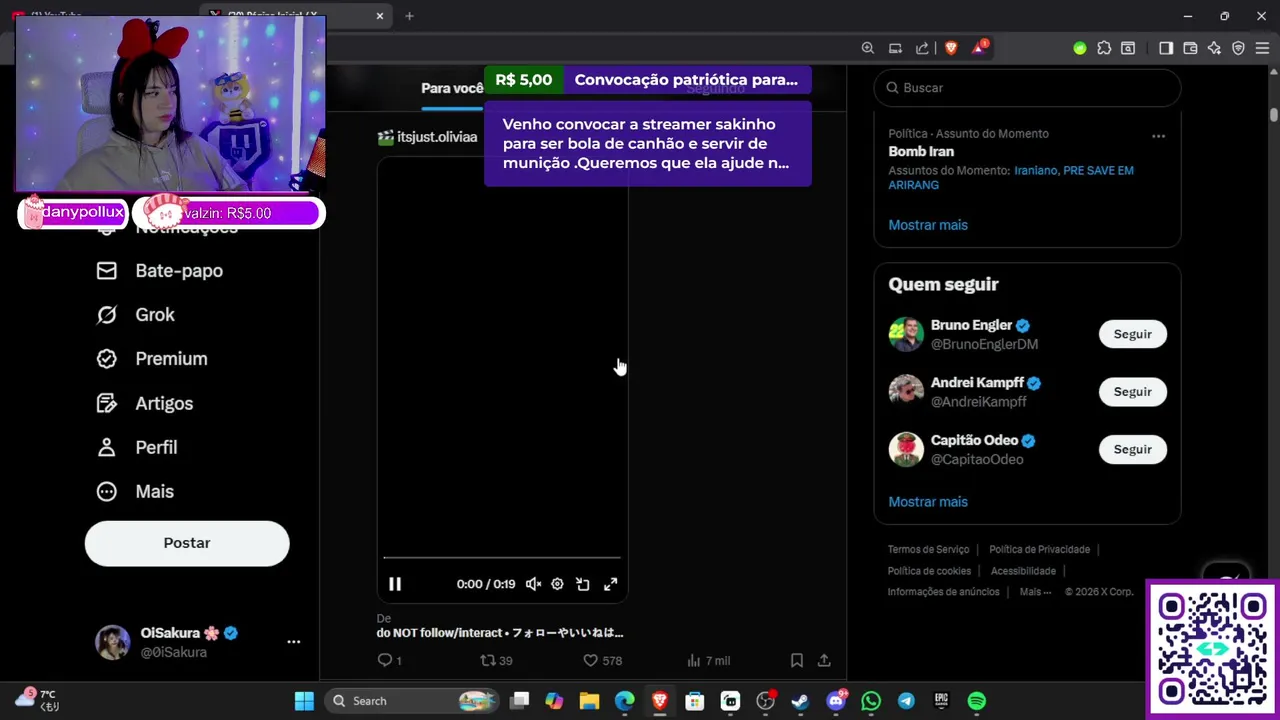Open File Explorer from the taskbar
1280x720 pixels.
589,701
